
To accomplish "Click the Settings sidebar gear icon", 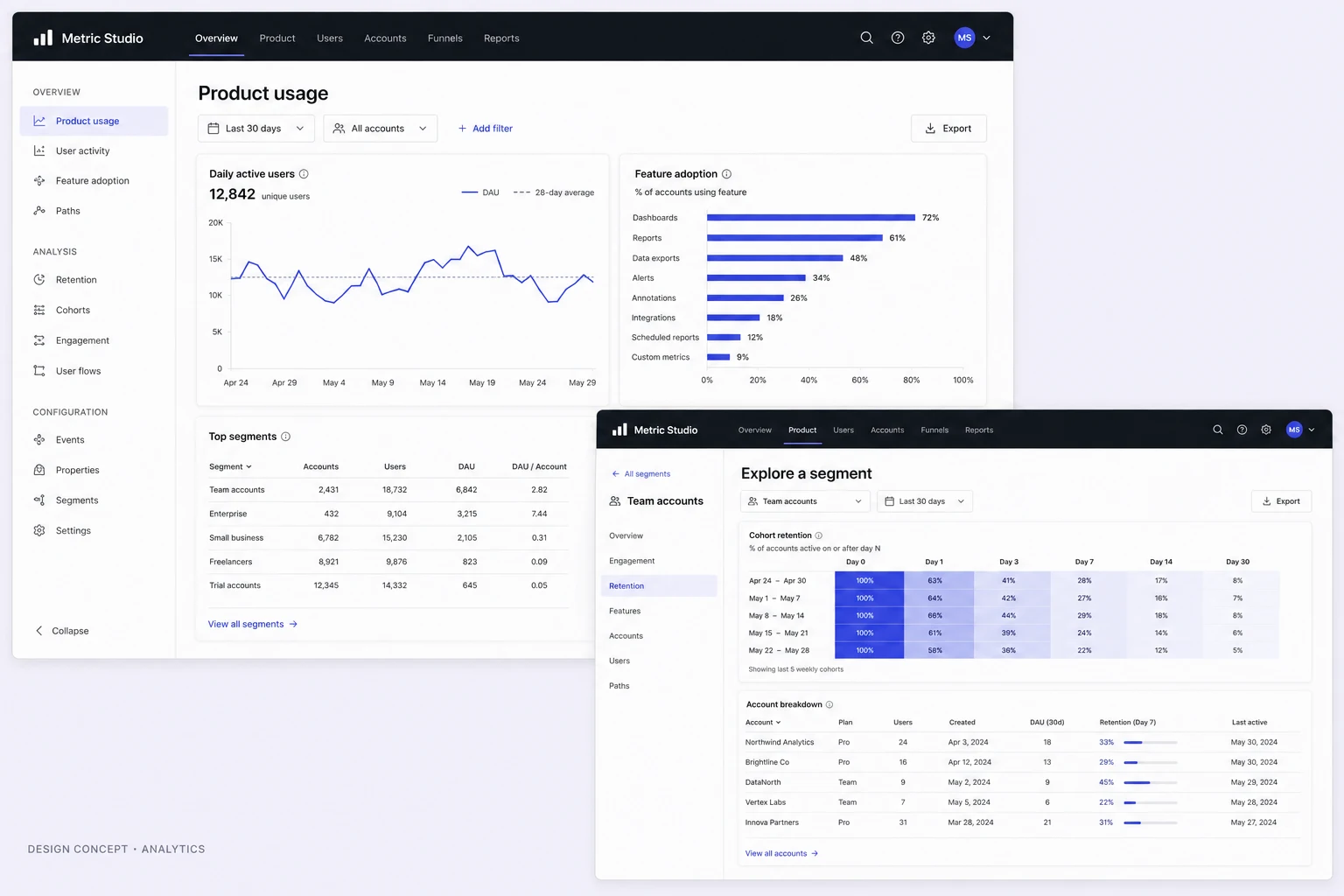I will pos(39,530).
